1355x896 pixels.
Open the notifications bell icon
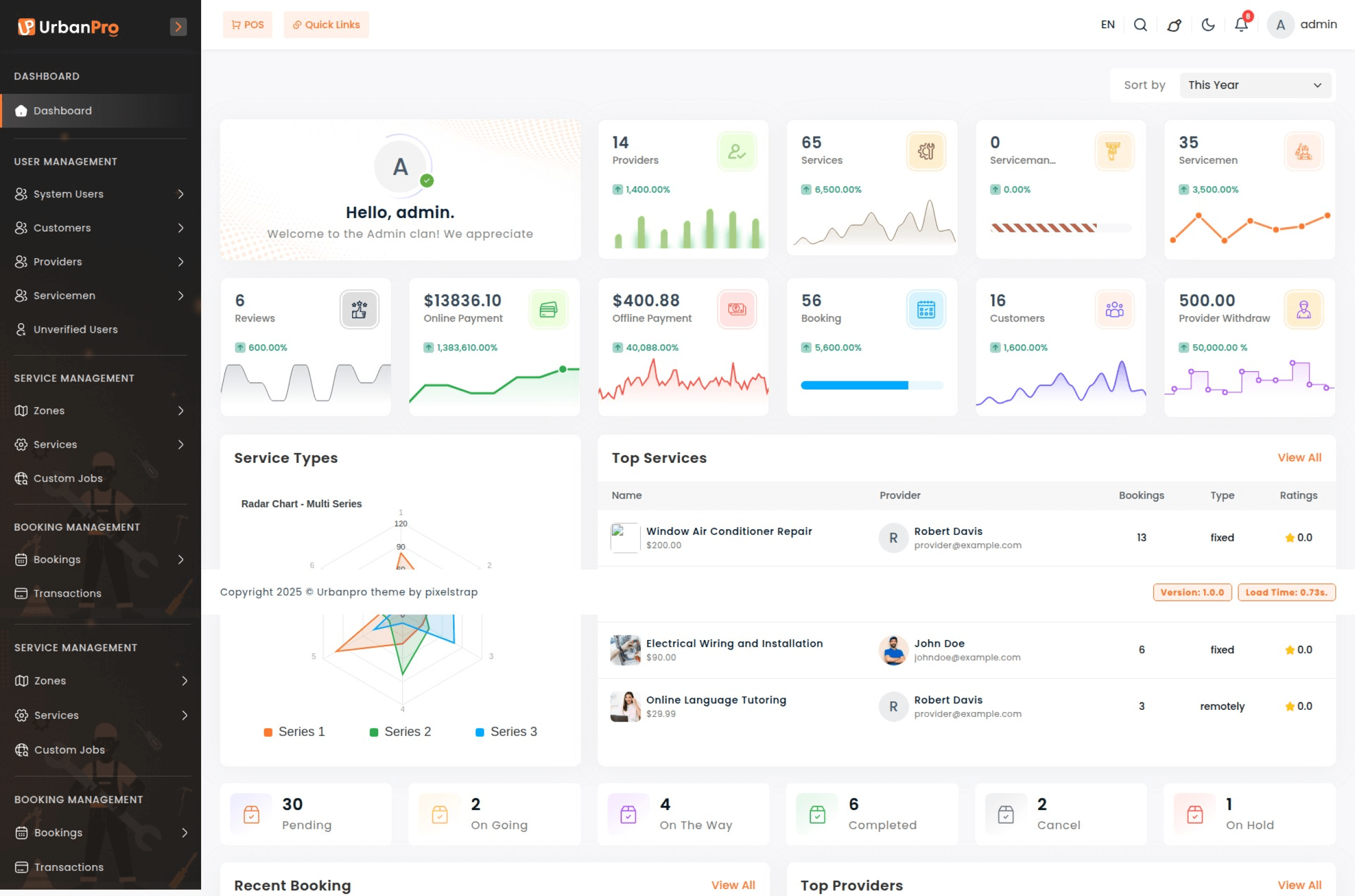tap(1241, 25)
